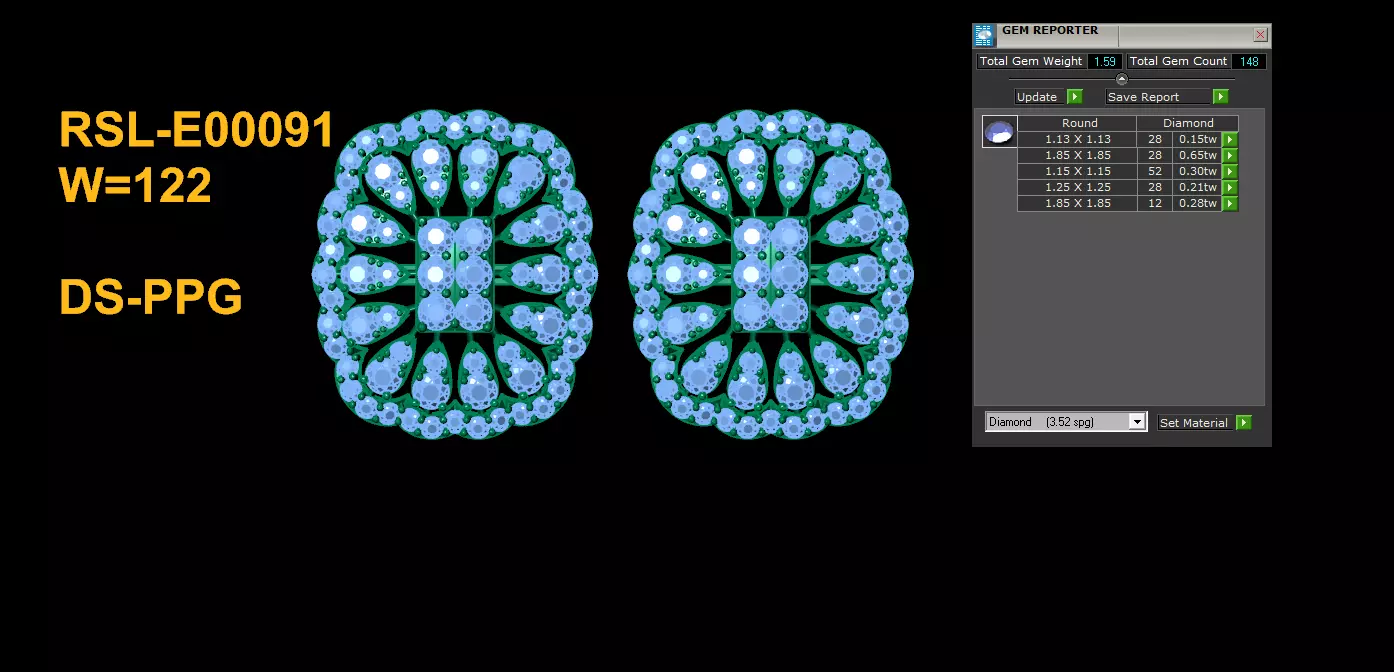Click the 0.30tw weight cell

pyautogui.click(x=1198, y=172)
